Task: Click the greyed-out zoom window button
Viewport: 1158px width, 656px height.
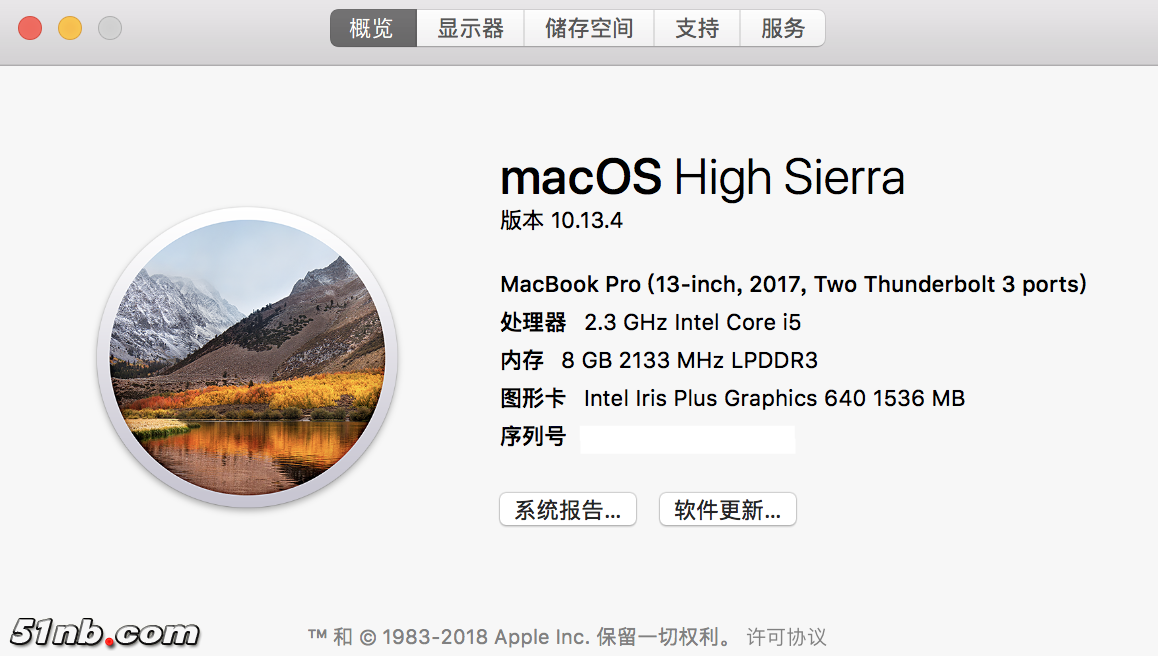Action: 110,28
